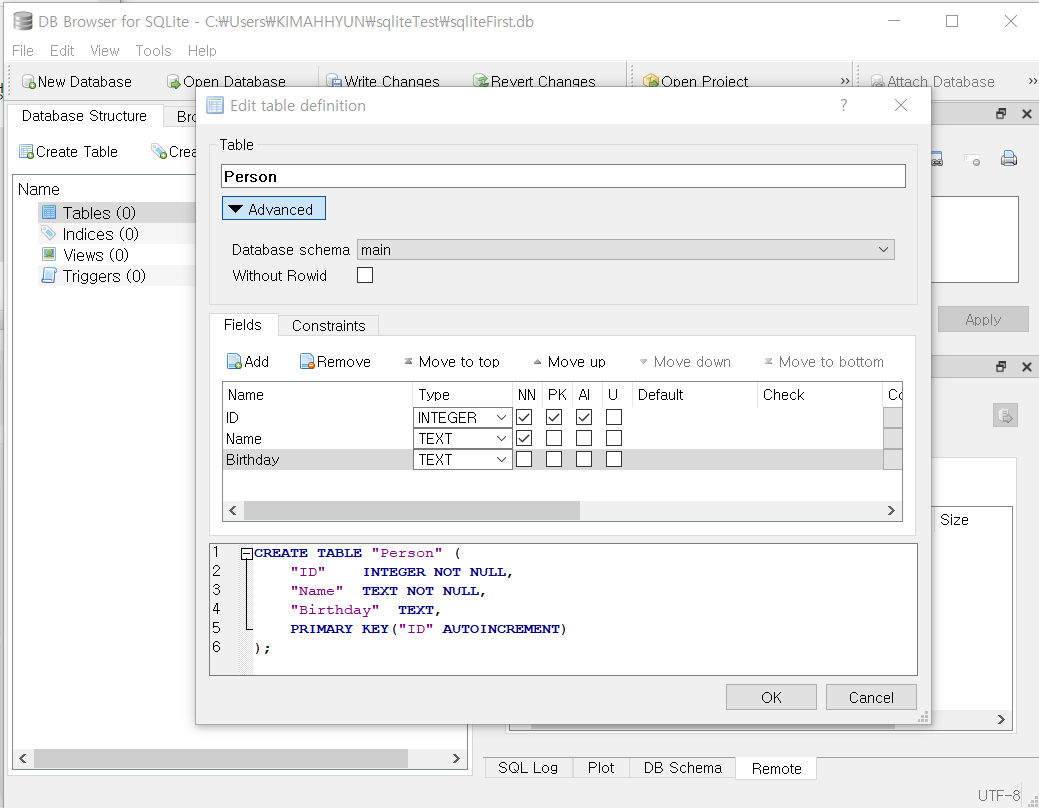Close the Edit table definition dialog
Viewport: 1039px width, 808px height.
point(901,105)
